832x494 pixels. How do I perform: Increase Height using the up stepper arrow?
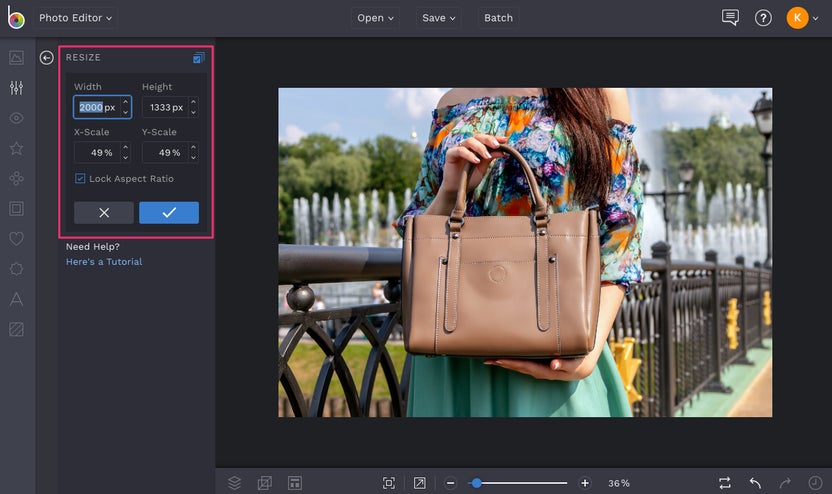pos(193,102)
